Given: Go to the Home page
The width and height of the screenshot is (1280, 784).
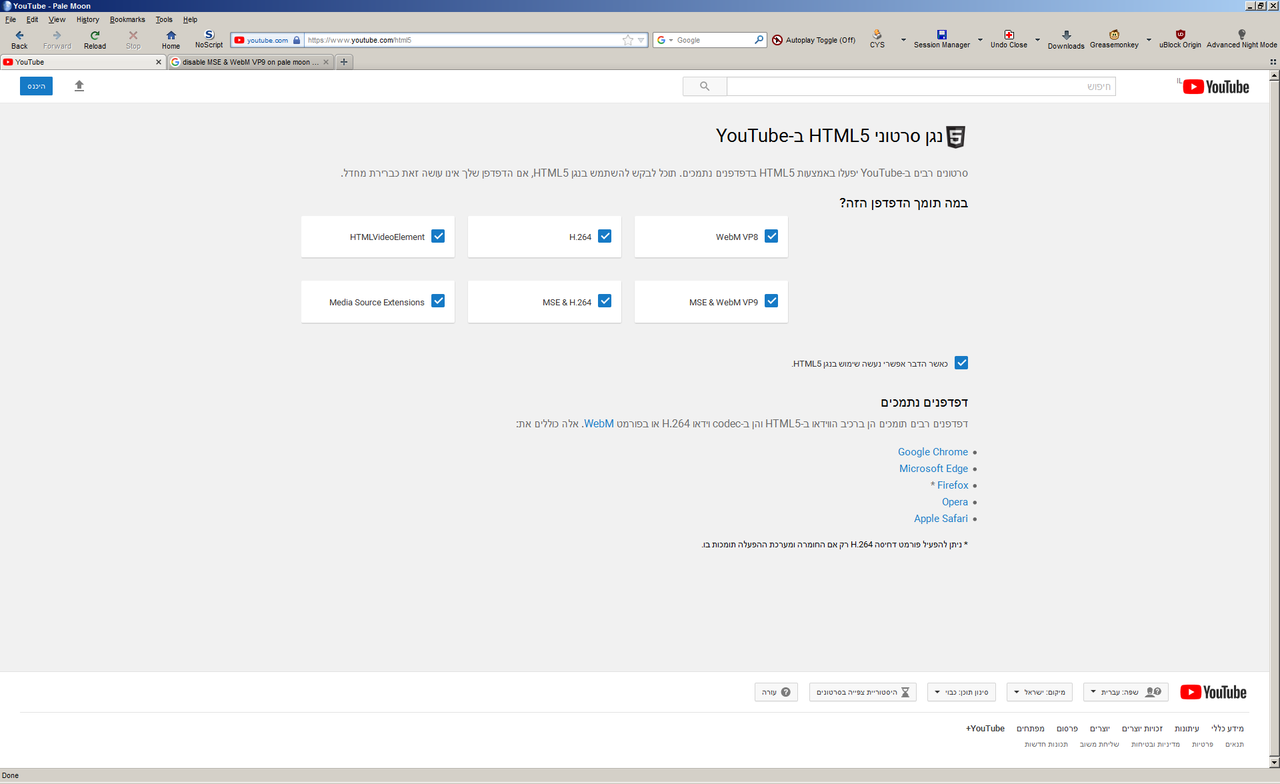Looking at the screenshot, I should click(x=171, y=39).
